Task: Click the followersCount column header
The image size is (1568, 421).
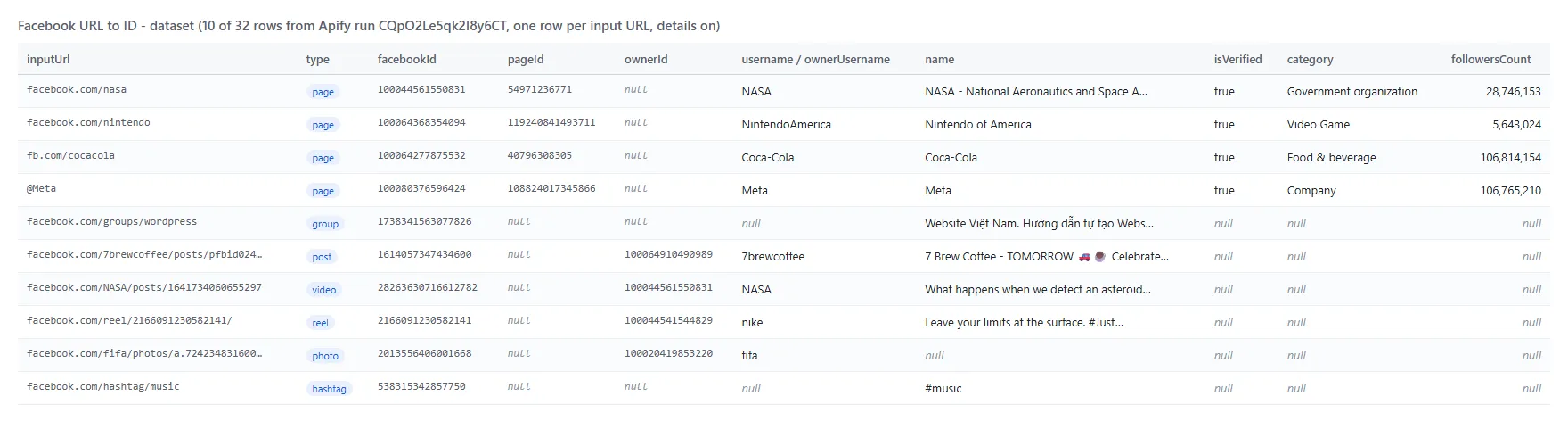Action: pos(1490,60)
